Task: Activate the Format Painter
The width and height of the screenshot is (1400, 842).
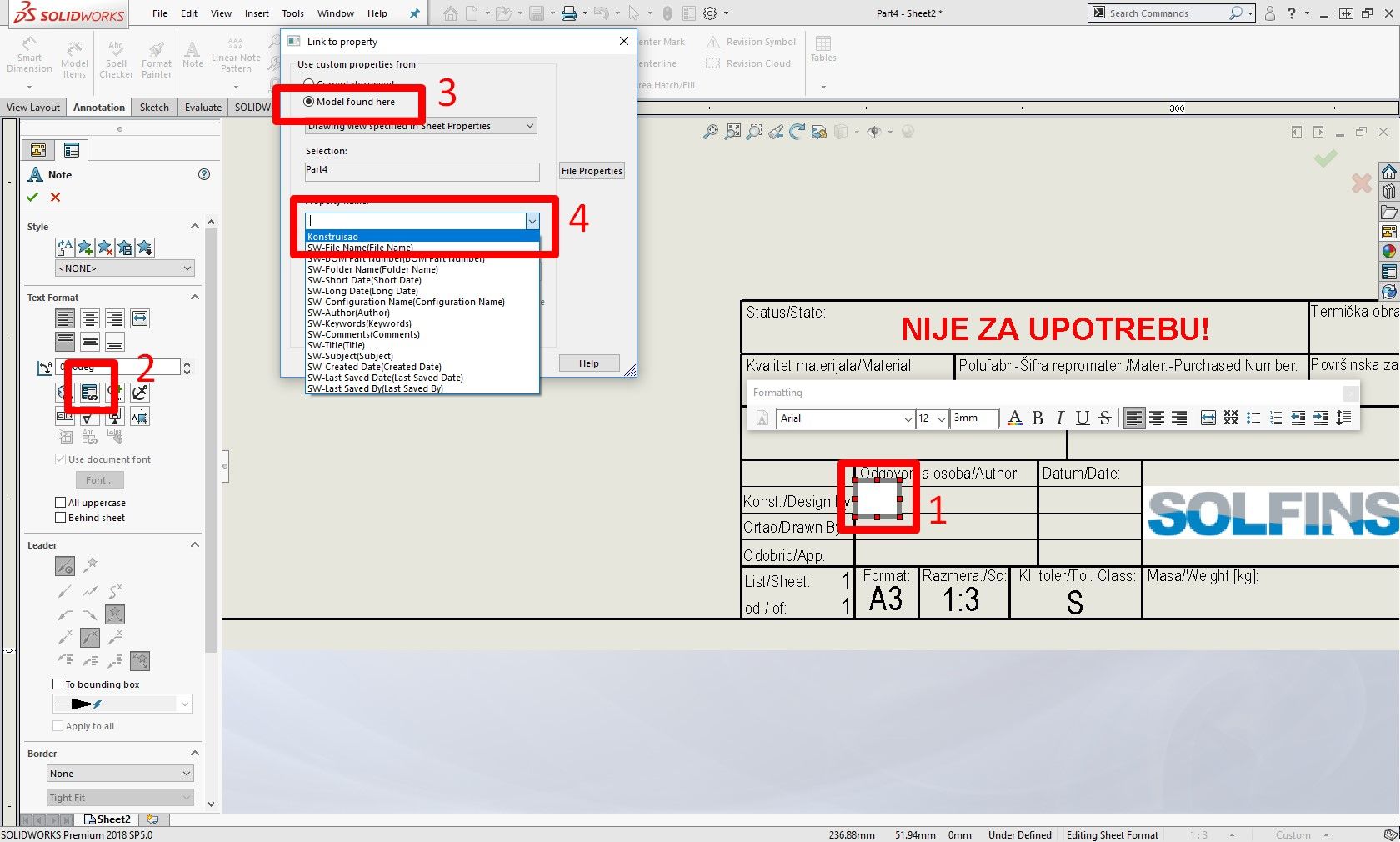Action: (x=156, y=56)
